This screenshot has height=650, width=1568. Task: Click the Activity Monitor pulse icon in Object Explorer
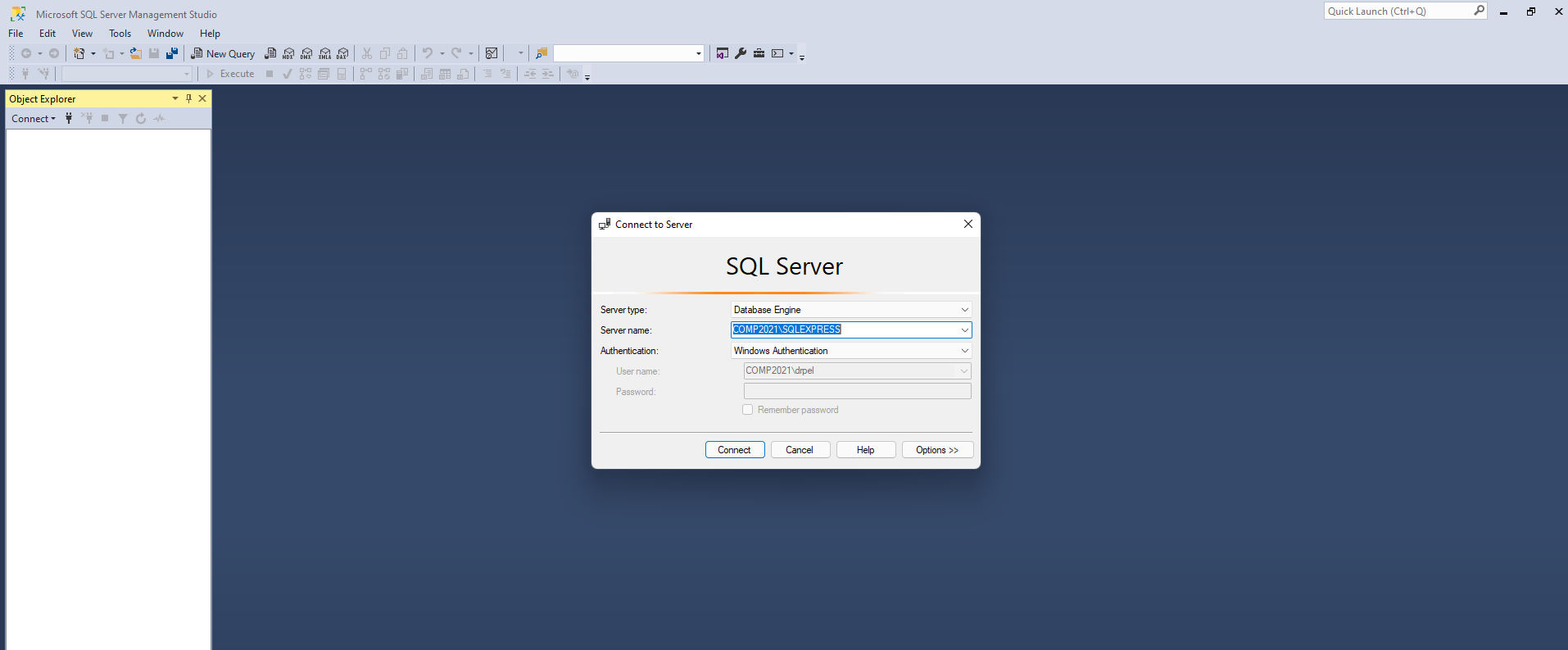click(x=159, y=119)
